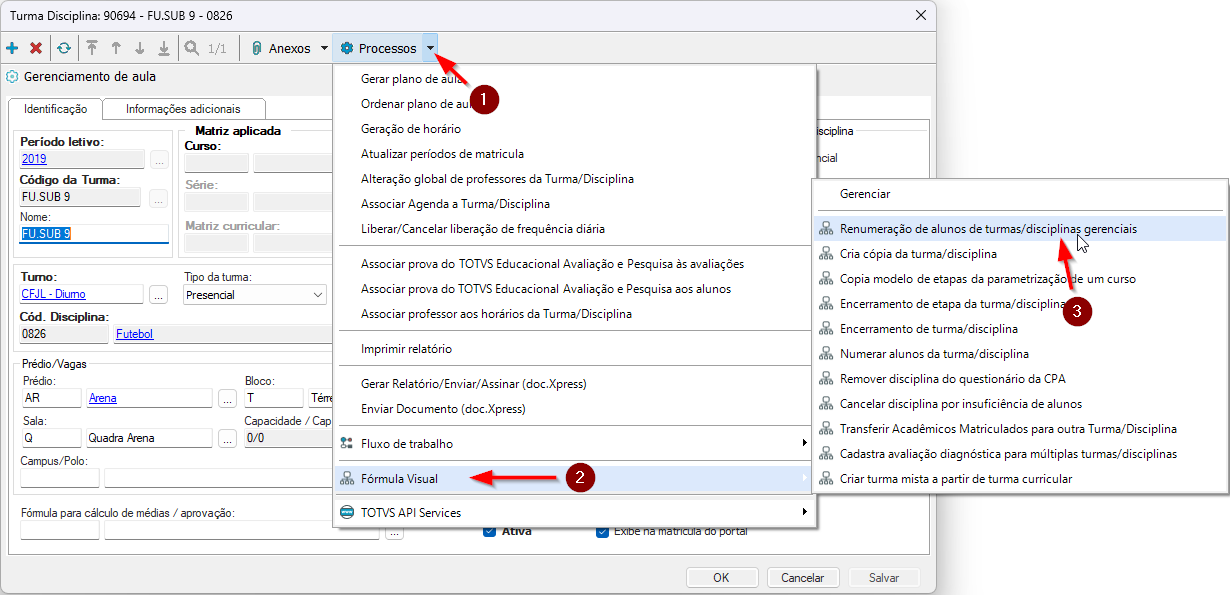Click the blue plus add record icon
This screenshot has height=595, width=1230.
12,48
